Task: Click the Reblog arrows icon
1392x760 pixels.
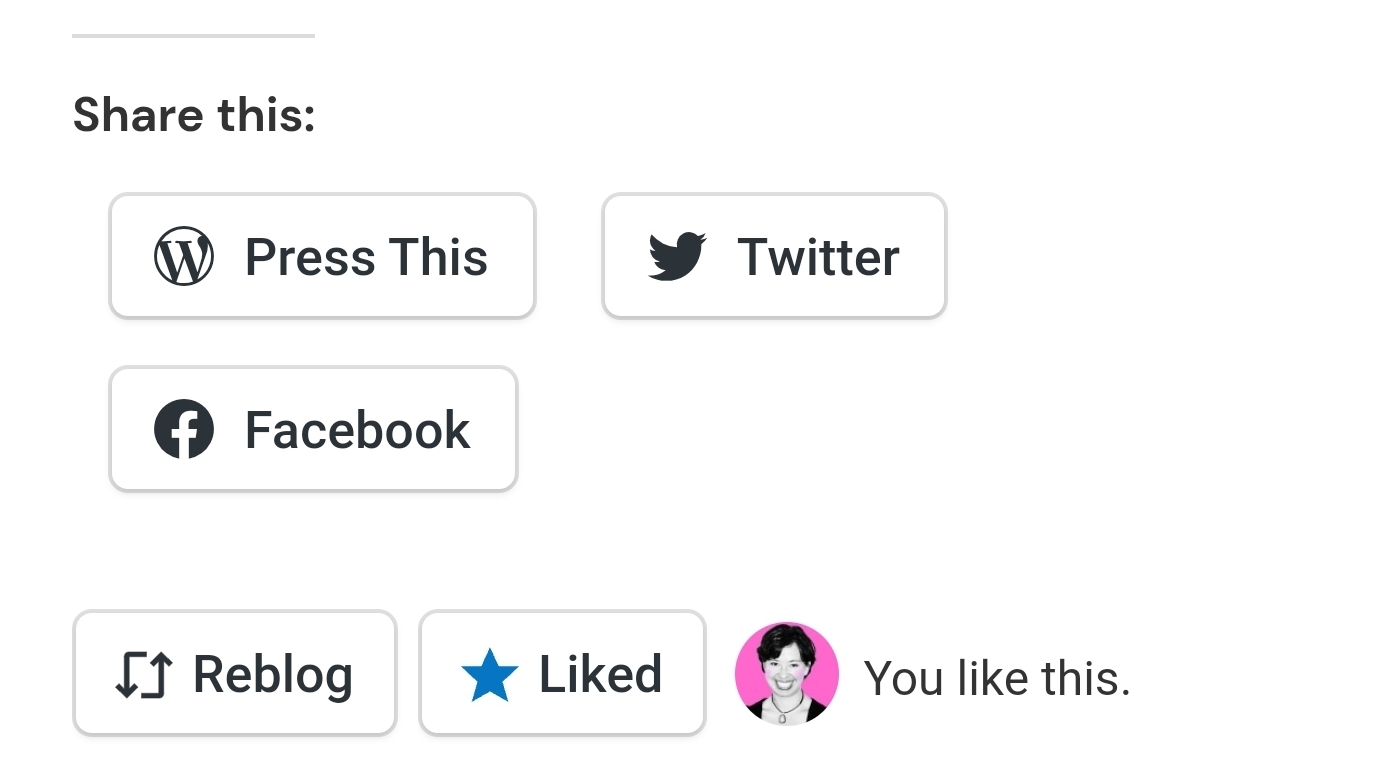Action: [144, 675]
